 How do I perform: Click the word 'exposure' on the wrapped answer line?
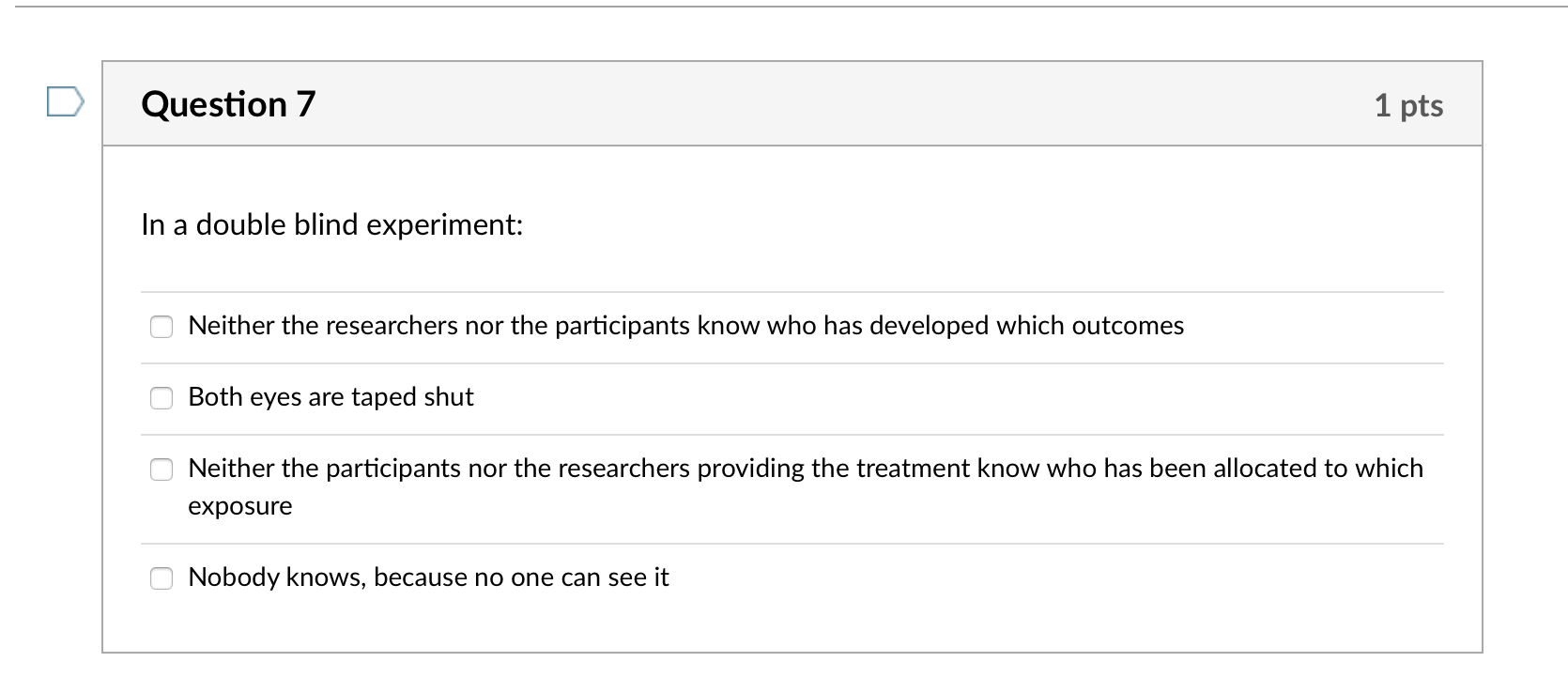pyautogui.click(x=240, y=507)
